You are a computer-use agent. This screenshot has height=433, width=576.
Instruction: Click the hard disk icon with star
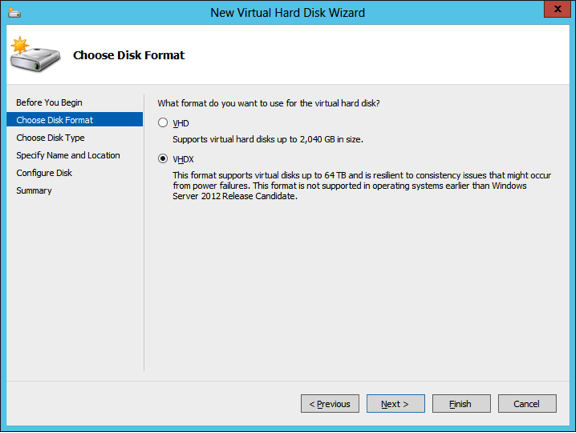coord(35,54)
